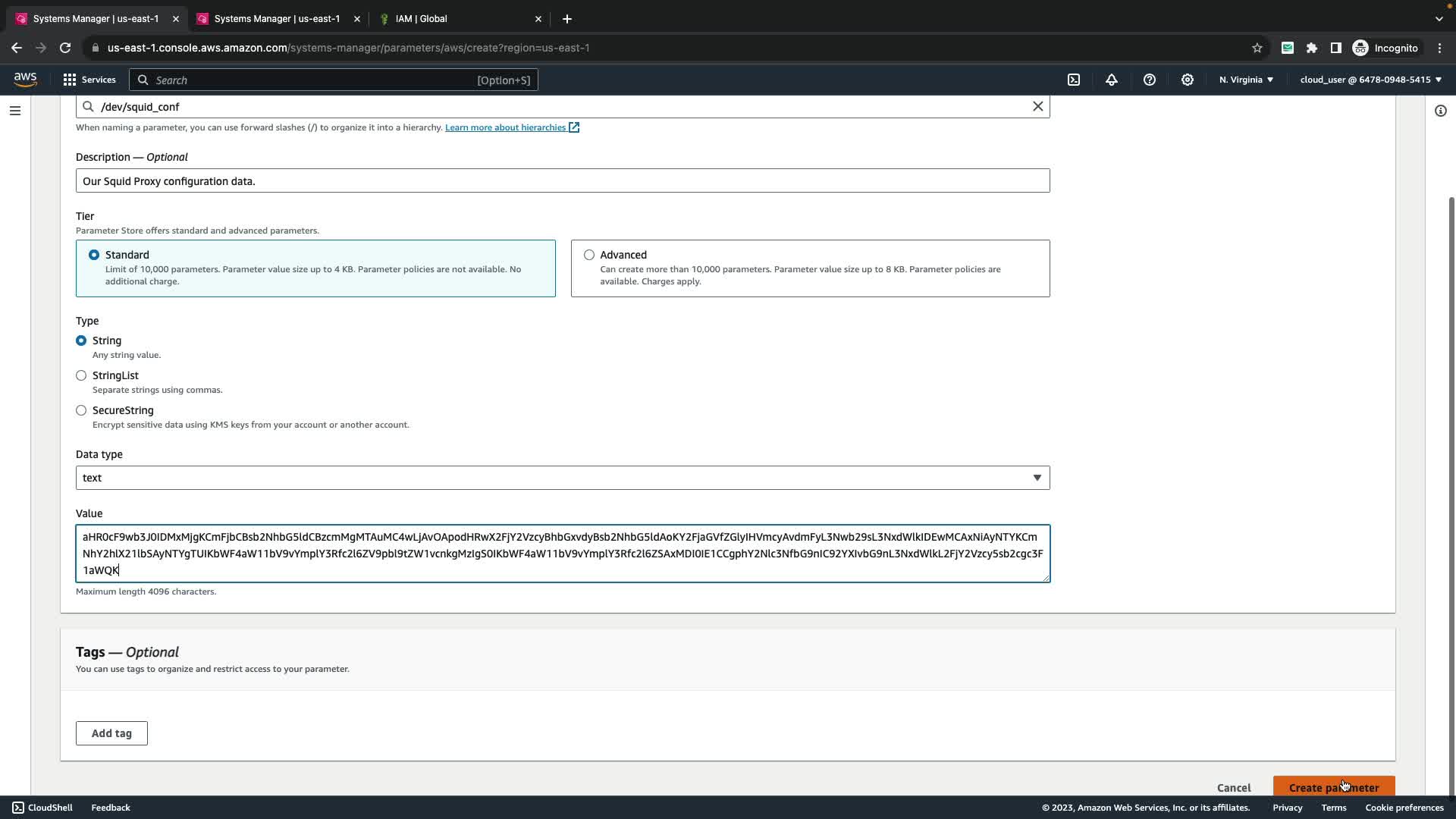This screenshot has height=819, width=1456.
Task: Switch to the second Systems Manager tab
Action: coord(276,19)
